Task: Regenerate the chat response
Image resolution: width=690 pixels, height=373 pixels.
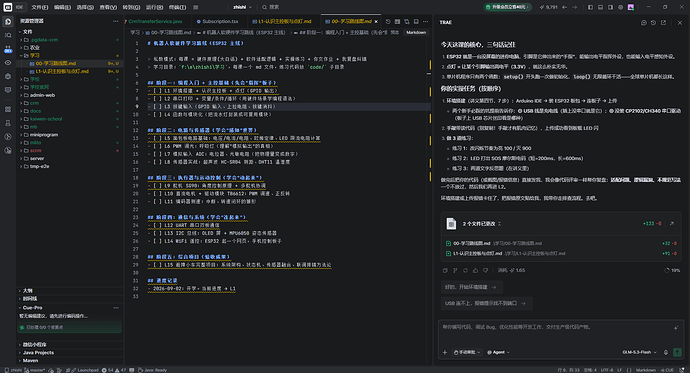Action: click(465, 271)
